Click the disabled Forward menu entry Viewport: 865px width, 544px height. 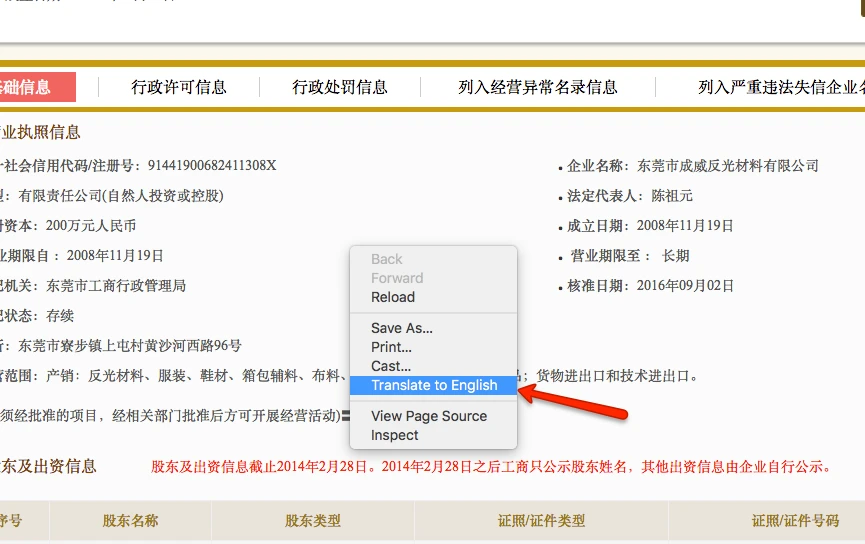tap(397, 278)
